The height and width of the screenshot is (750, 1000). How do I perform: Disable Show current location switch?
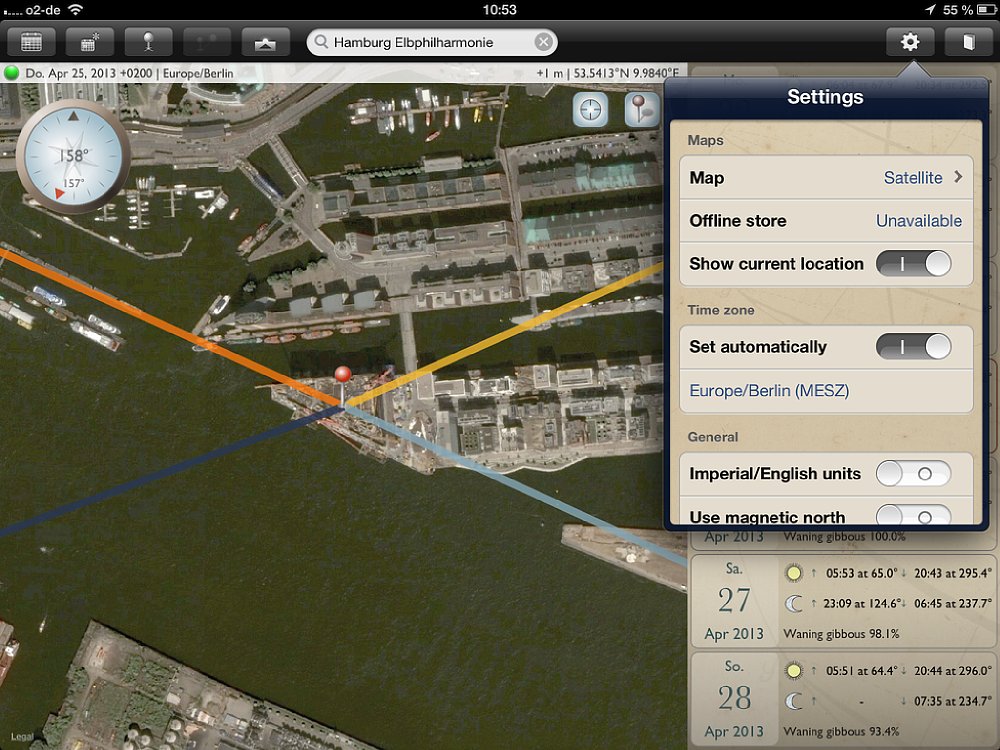913,264
